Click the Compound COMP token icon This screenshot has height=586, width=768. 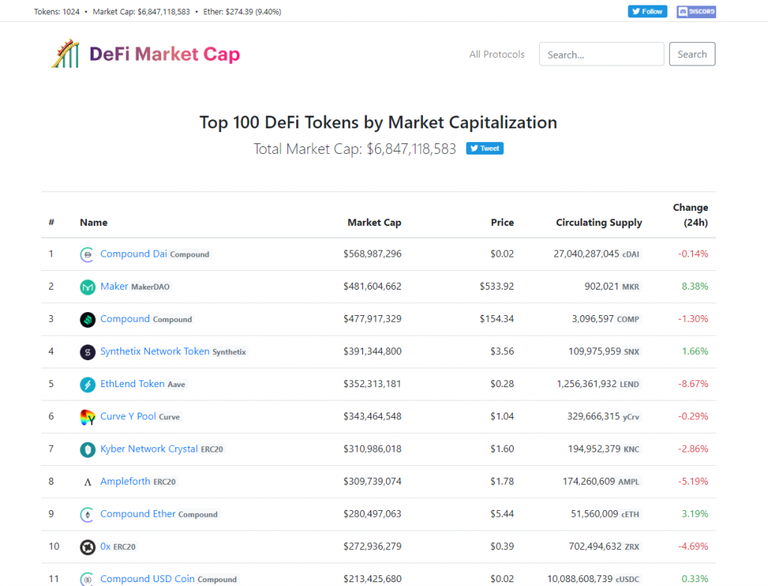click(87, 319)
